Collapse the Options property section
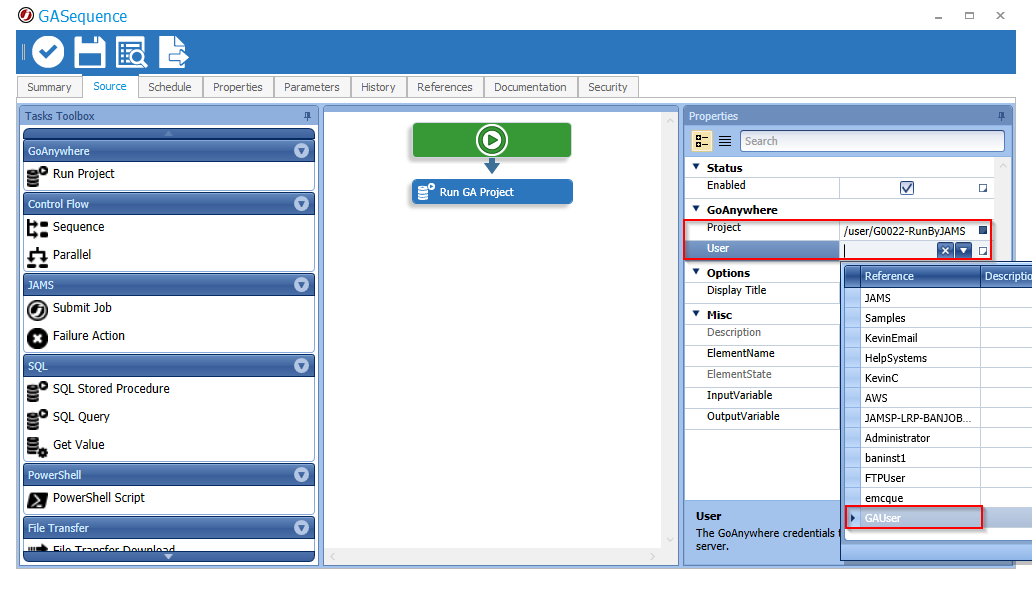This screenshot has height=590, width=1032. coord(696,272)
